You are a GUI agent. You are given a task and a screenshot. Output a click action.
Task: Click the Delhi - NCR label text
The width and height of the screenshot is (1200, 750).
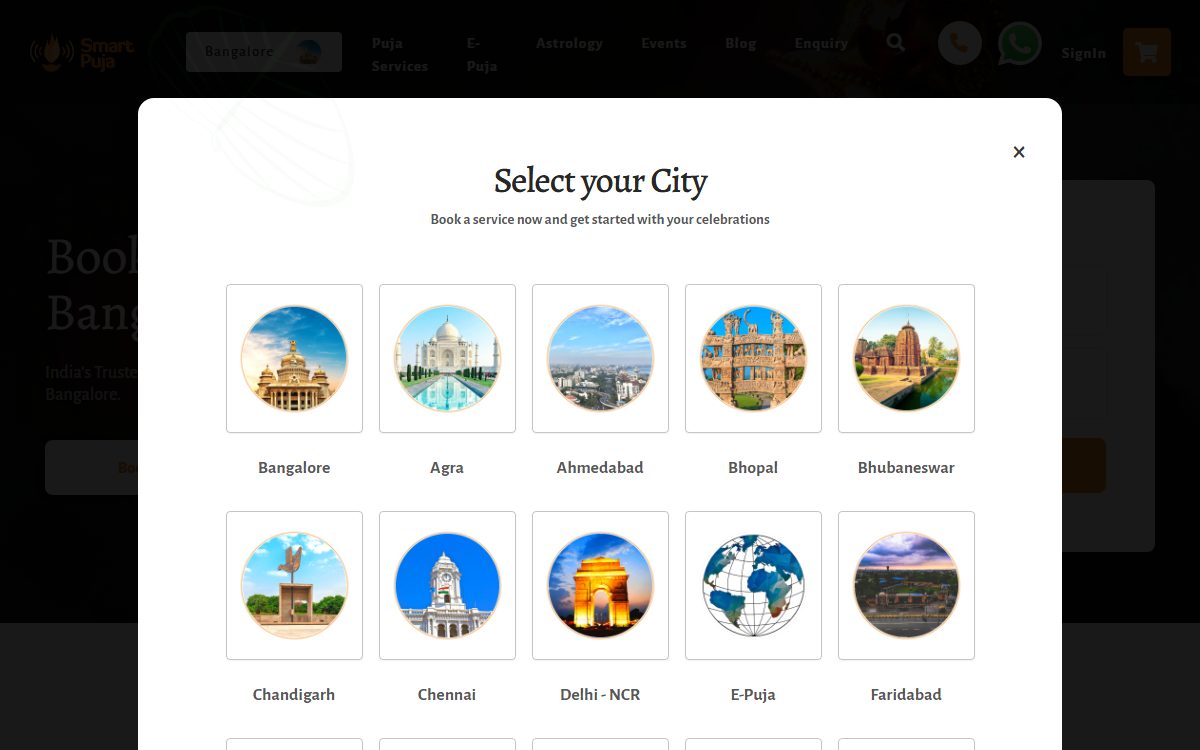tap(600, 694)
